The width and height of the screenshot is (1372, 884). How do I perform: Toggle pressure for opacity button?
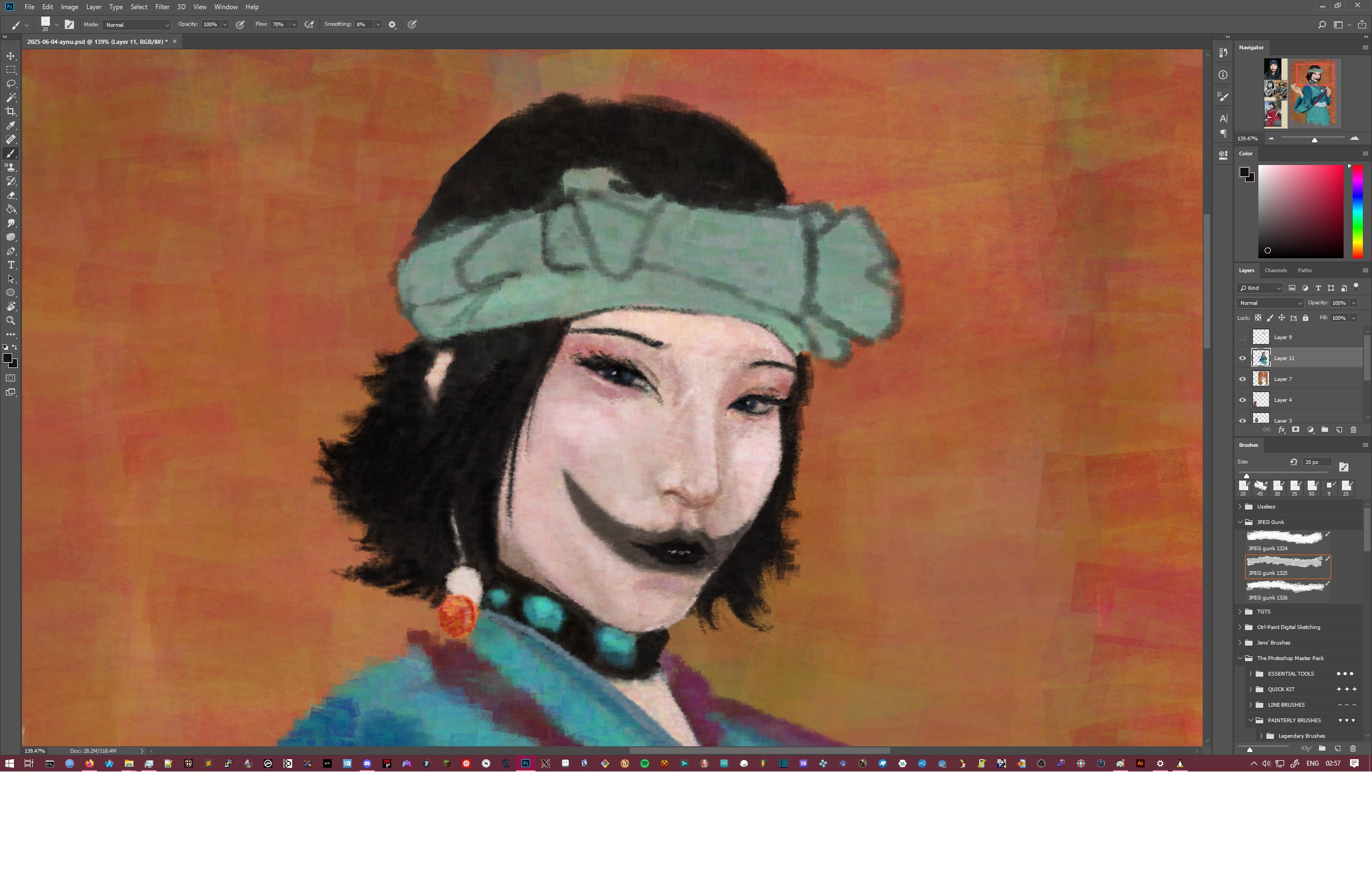pyautogui.click(x=241, y=25)
